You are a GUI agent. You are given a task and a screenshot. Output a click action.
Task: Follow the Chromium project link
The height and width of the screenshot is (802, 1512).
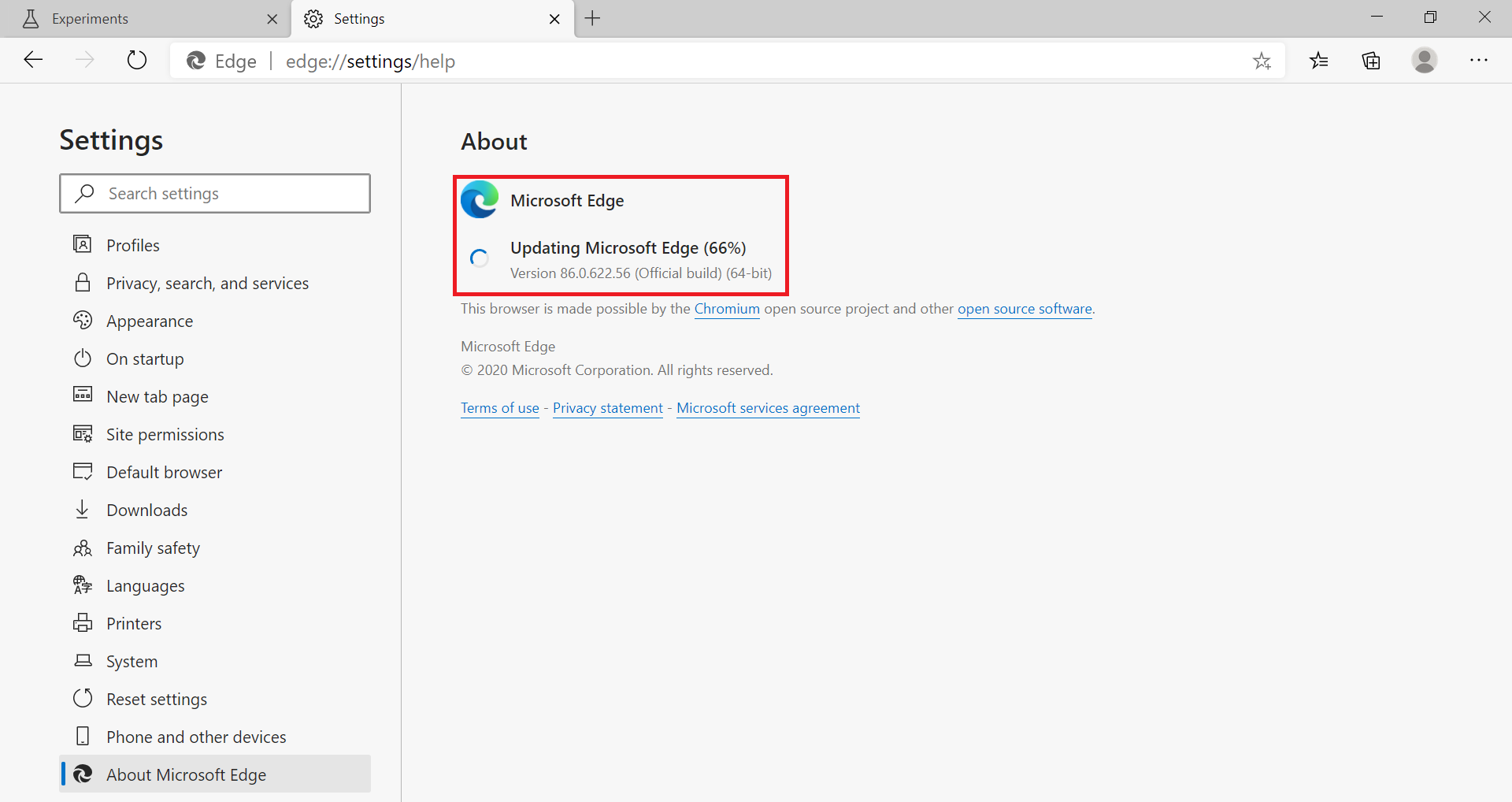(x=726, y=309)
